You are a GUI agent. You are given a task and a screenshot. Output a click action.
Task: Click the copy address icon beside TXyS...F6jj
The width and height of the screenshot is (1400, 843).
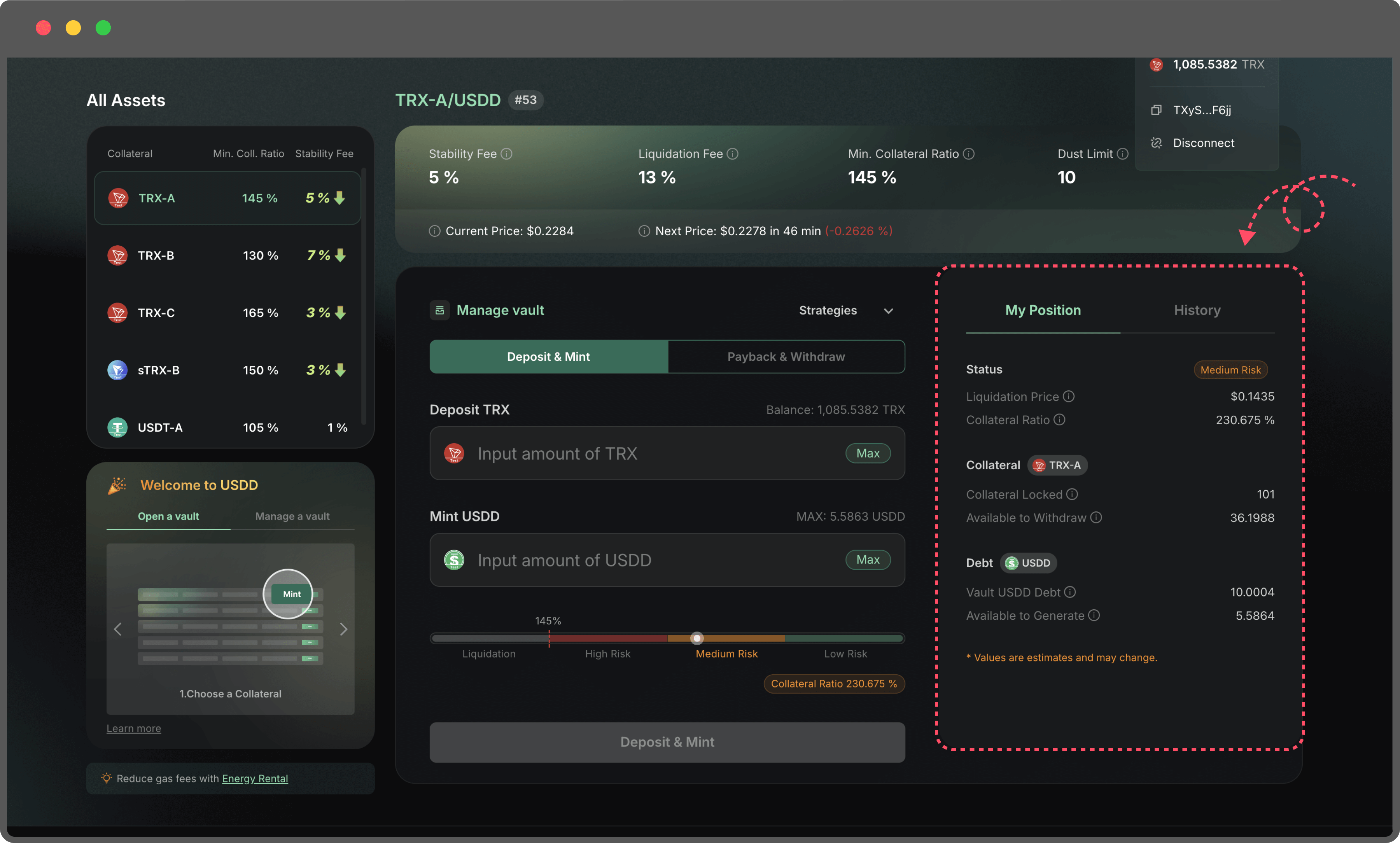pos(1156,110)
